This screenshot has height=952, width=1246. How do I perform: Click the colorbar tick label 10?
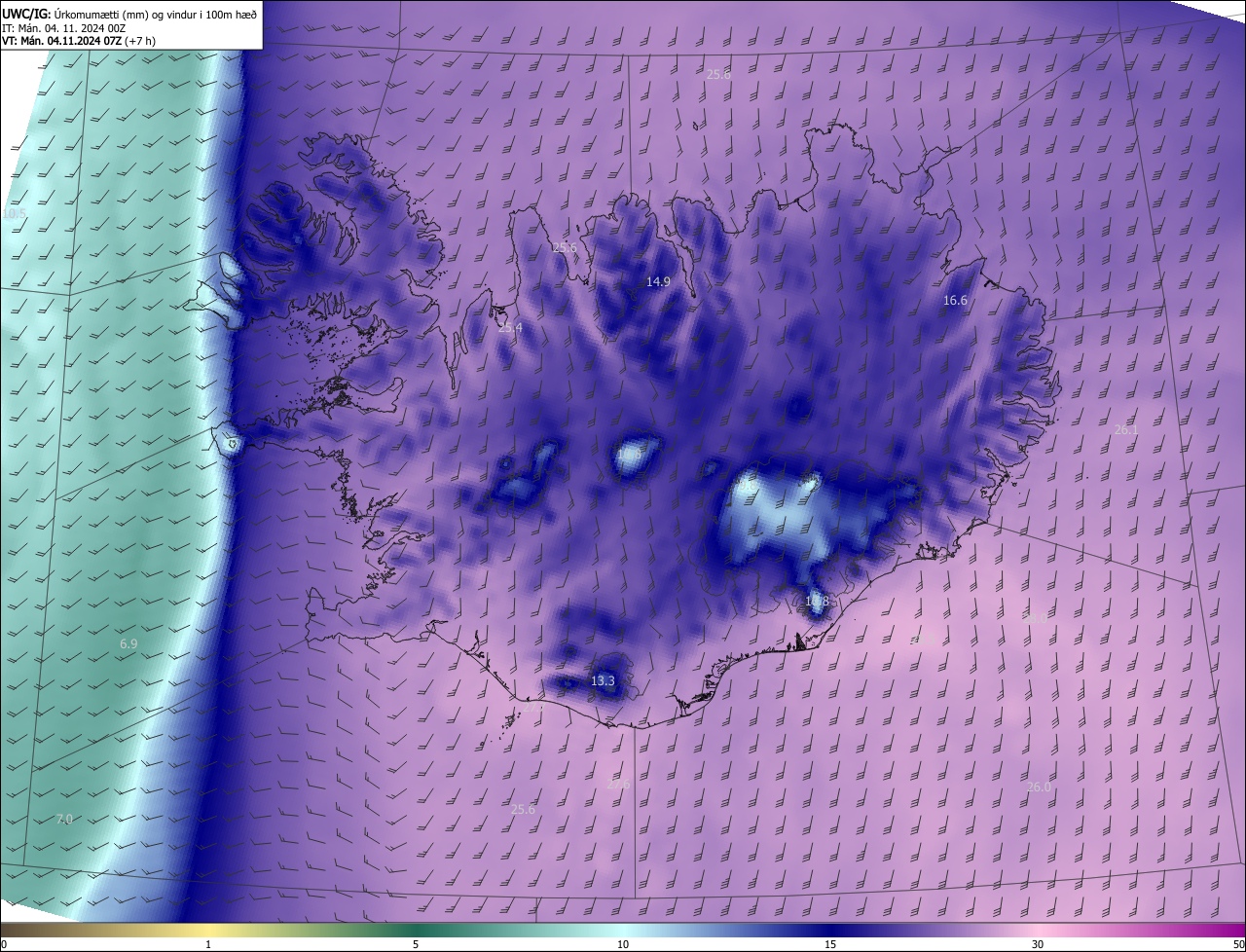623,944
